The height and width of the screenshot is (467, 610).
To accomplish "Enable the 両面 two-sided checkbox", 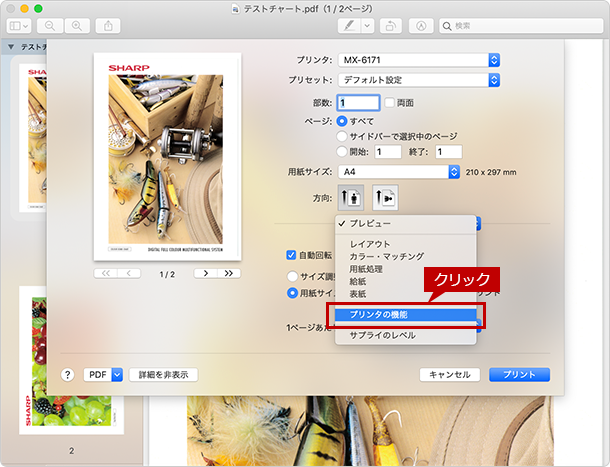I will [x=389, y=103].
